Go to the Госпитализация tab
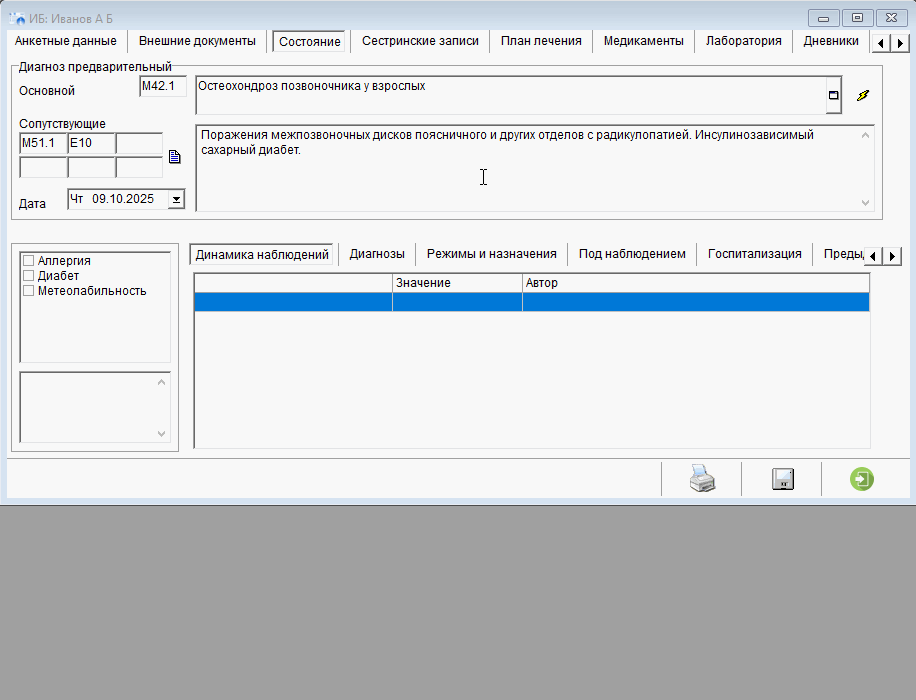The width and height of the screenshot is (916, 700). click(x=754, y=254)
